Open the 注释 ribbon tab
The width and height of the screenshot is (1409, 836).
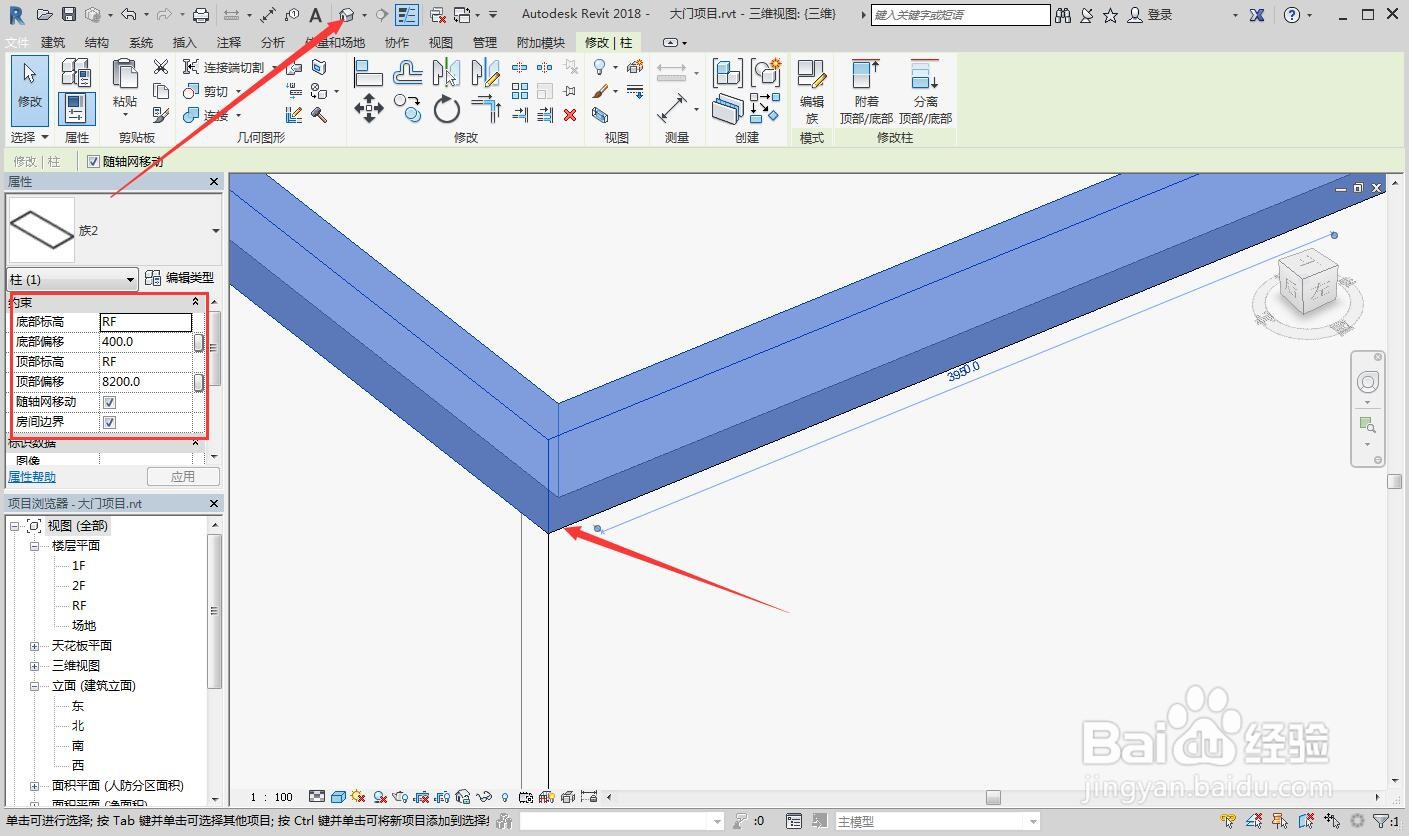[x=229, y=43]
